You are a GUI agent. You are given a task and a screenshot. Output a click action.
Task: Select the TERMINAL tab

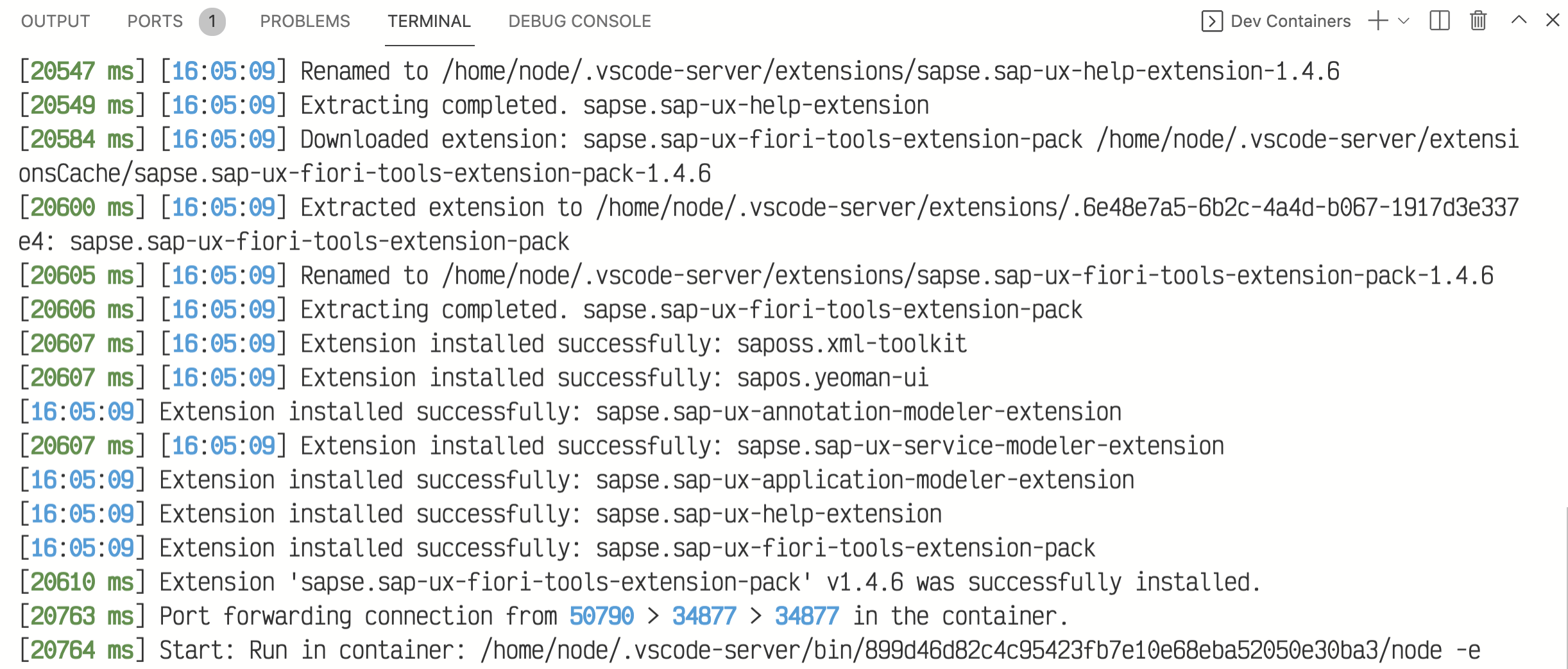coord(429,21)
